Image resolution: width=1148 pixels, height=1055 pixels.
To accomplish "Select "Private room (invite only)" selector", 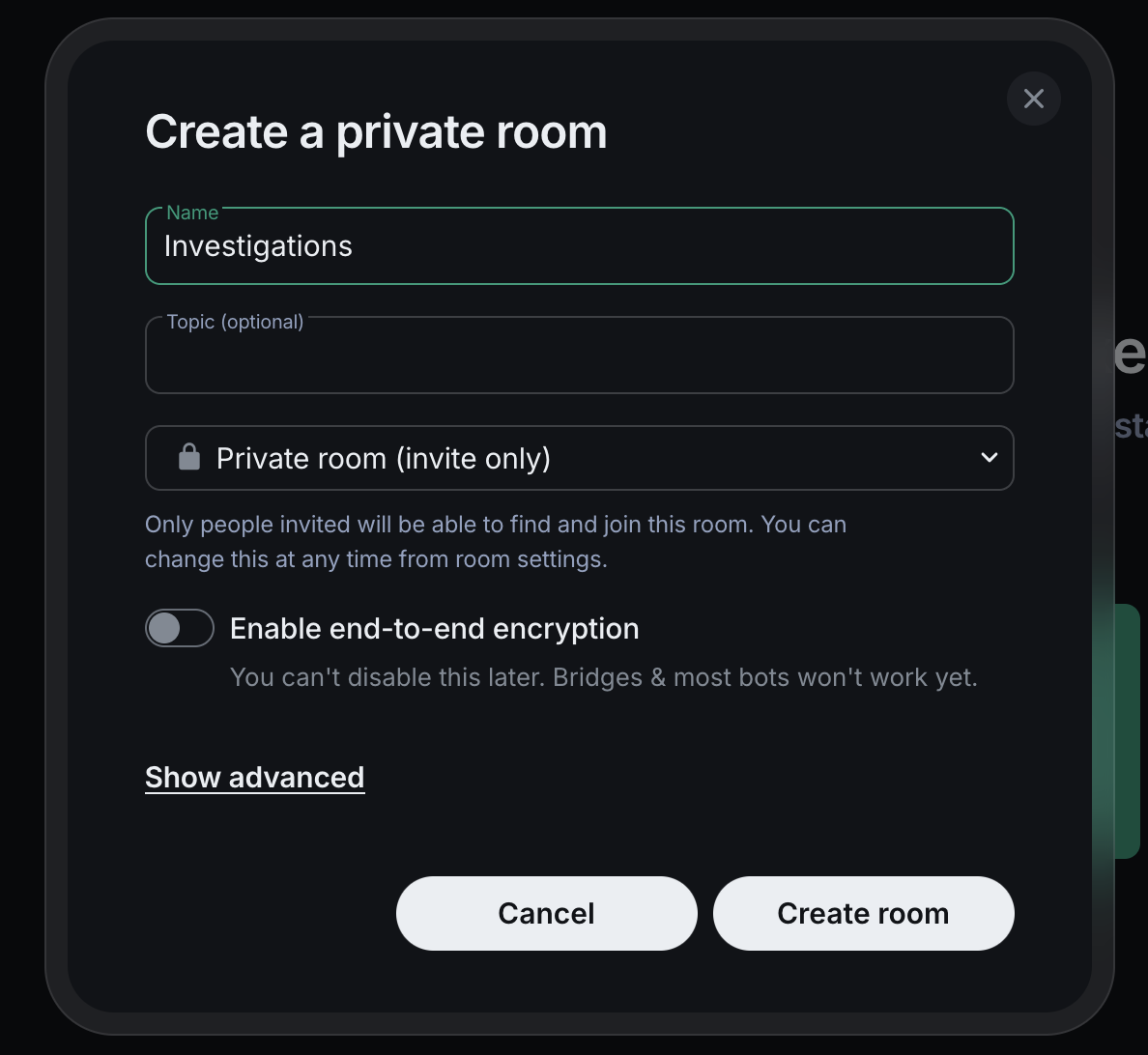I will [x=580, y=458].
